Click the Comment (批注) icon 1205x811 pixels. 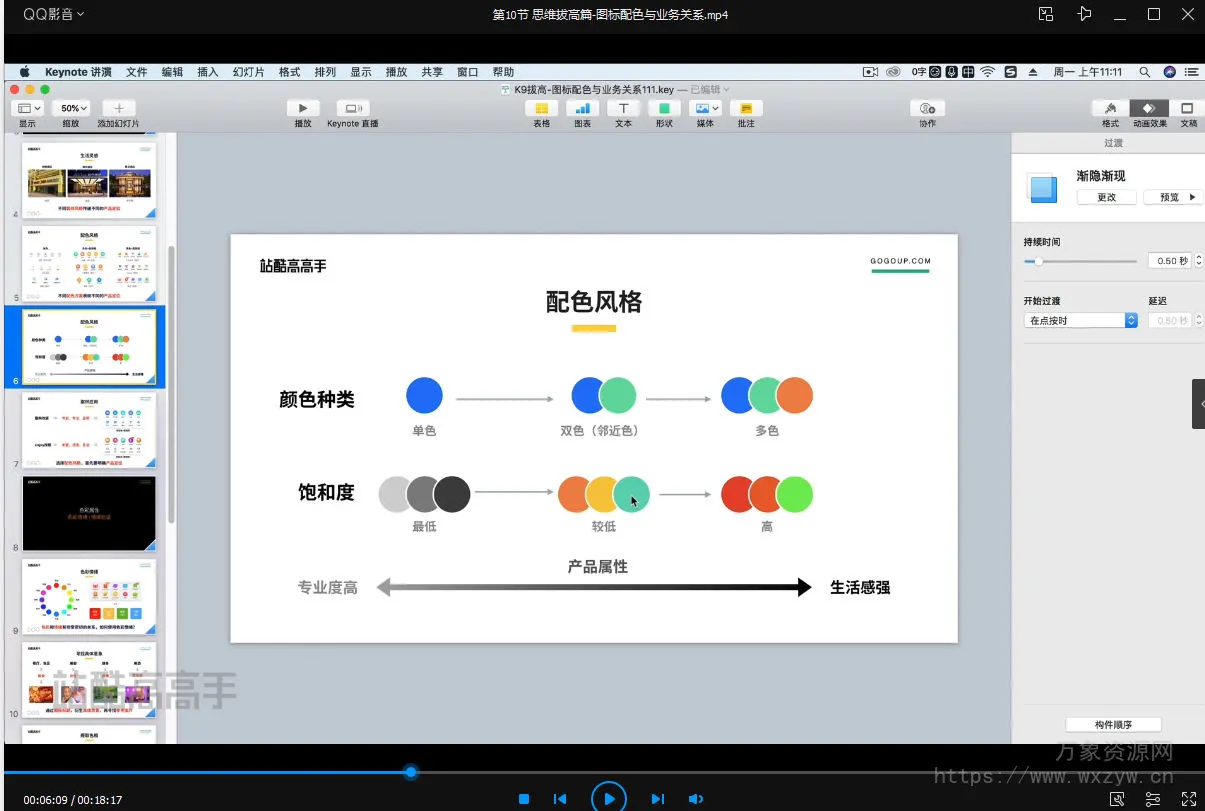click(x=746, y=109)
